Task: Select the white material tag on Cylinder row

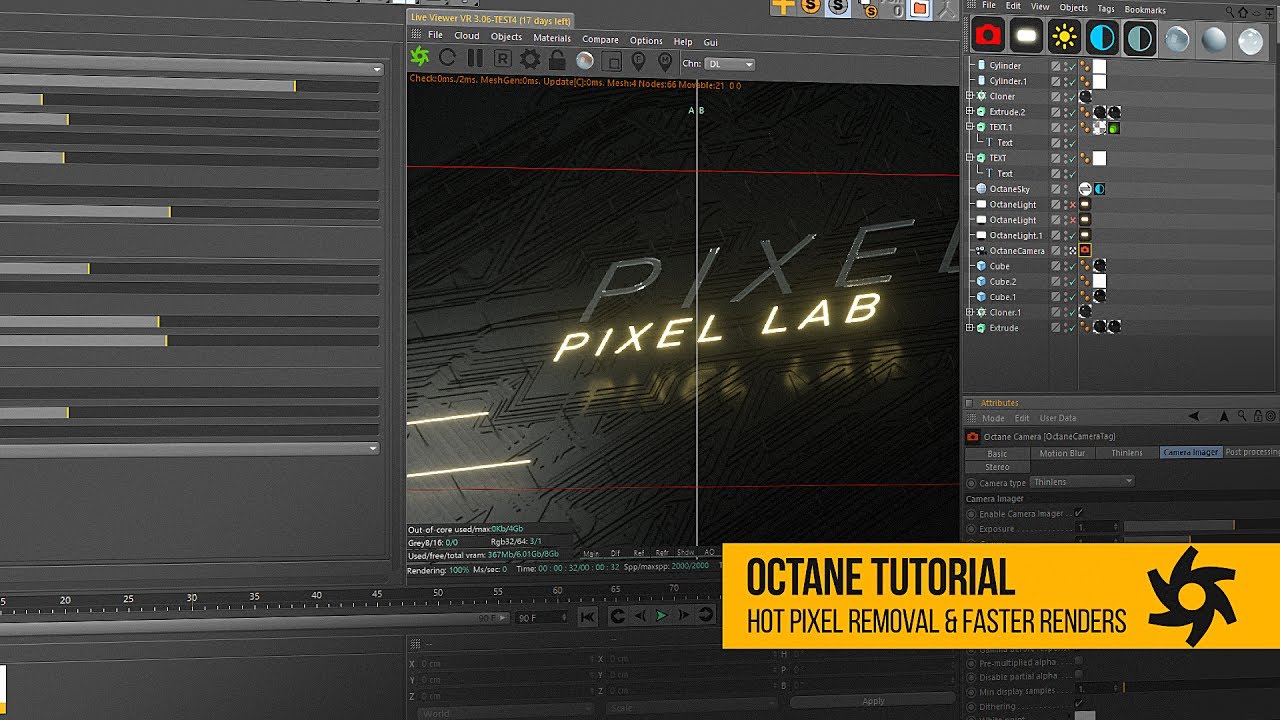Action: (1099, 66)
